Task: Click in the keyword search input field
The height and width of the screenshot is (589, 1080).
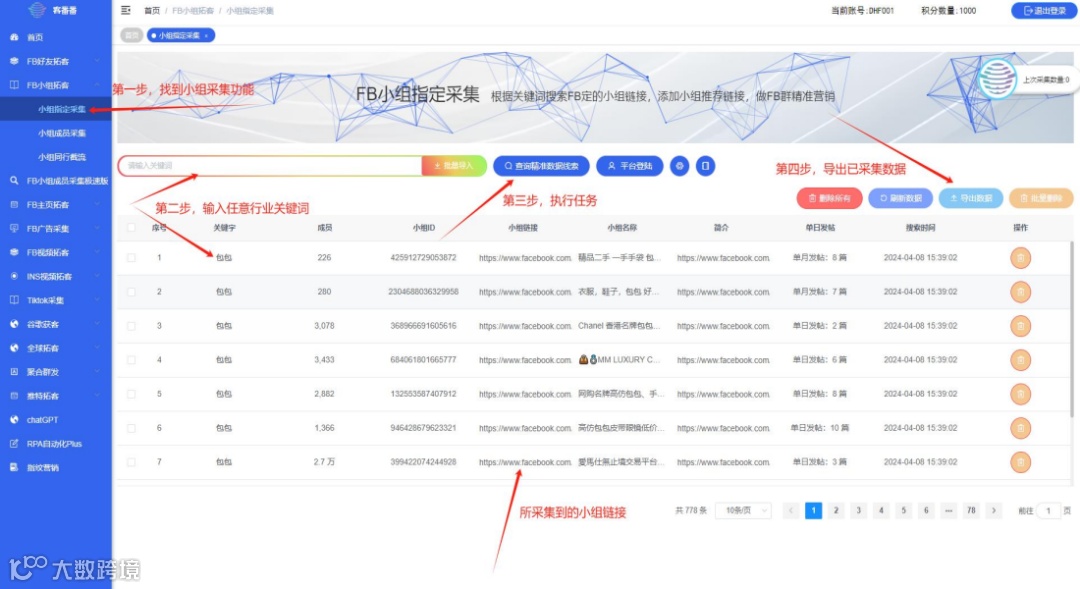Action: point(270,166)
